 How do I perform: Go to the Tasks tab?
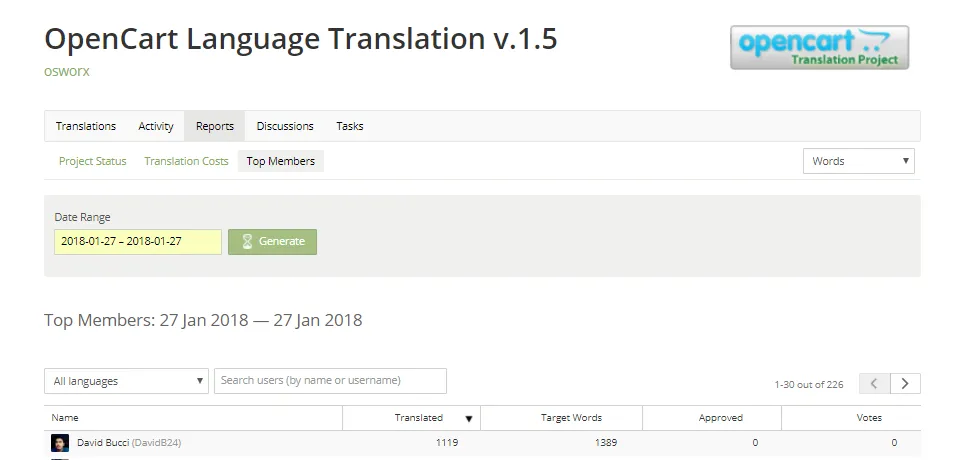(350, 126)
